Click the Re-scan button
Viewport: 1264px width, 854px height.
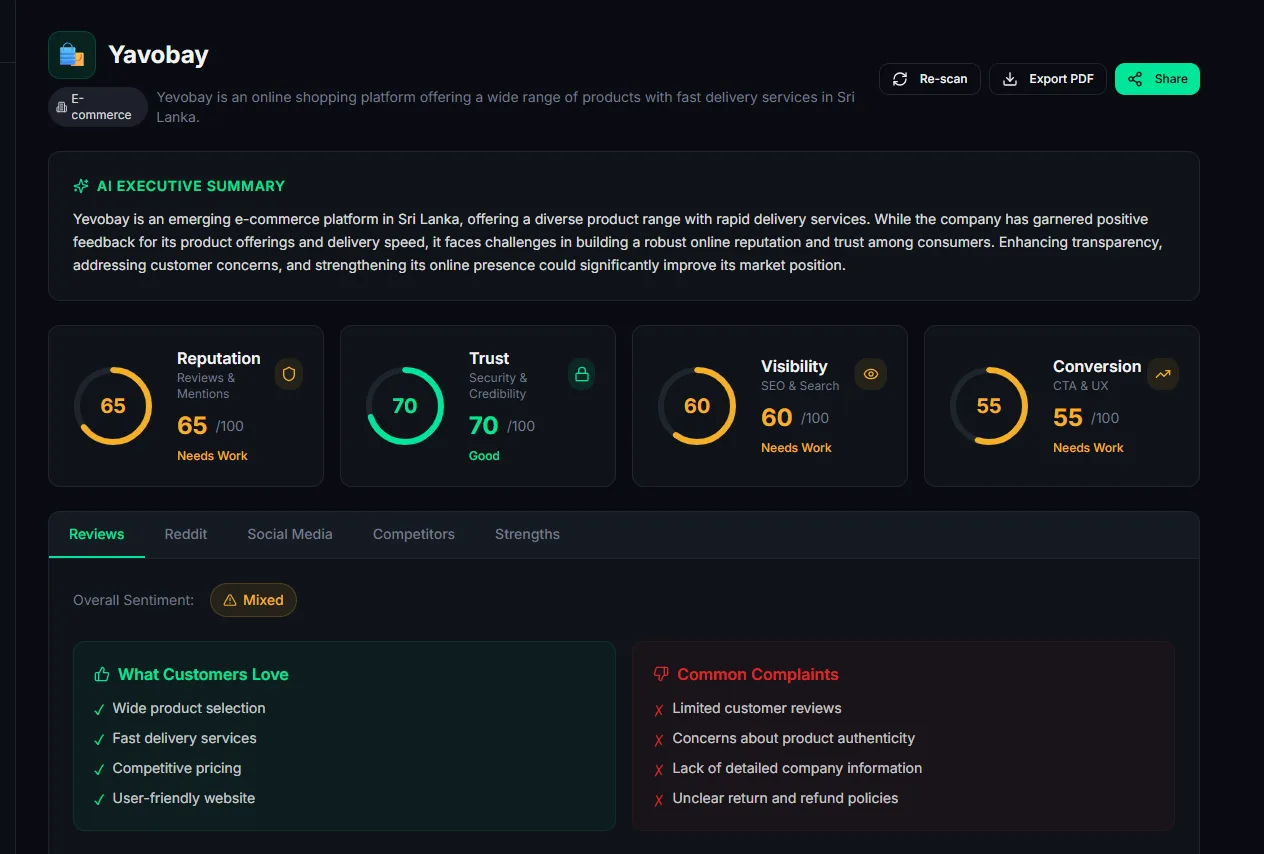click(930, 79)
